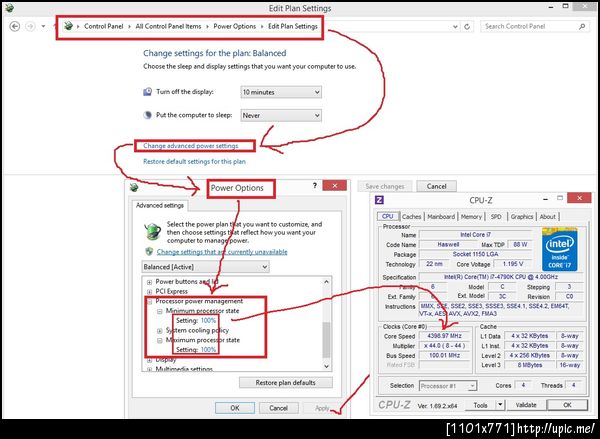600x439 pixels.
Task: Expand Power buttons and lid node
Action: pyautogui.click(x=149, y=282)
